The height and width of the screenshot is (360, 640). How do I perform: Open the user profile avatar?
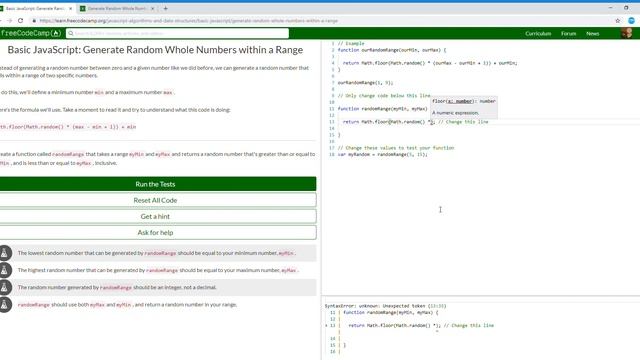pyautogui.click(x=627, y=33)
